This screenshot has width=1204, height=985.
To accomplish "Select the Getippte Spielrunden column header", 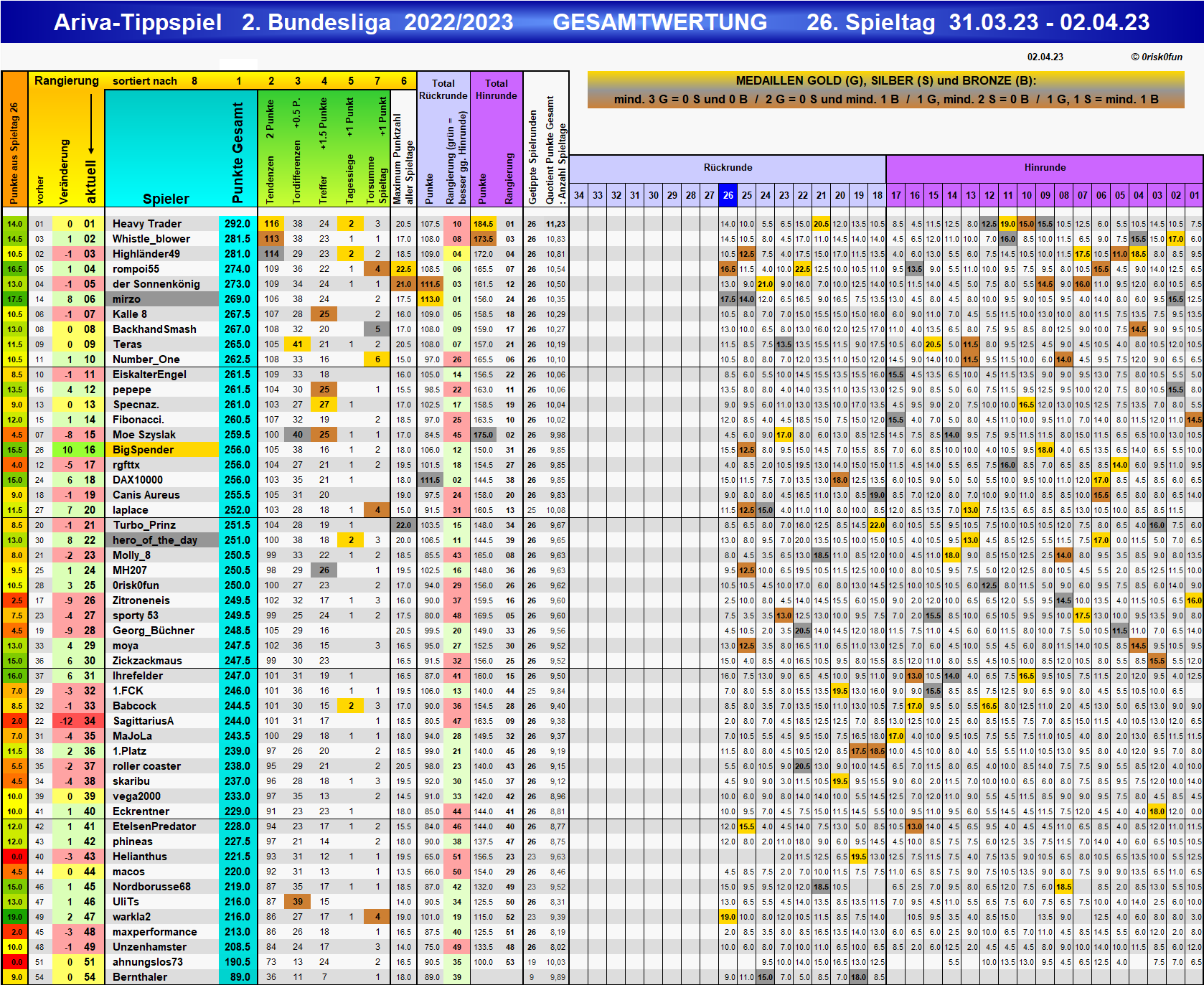I will pyautogui.click(x=532, y=156).
